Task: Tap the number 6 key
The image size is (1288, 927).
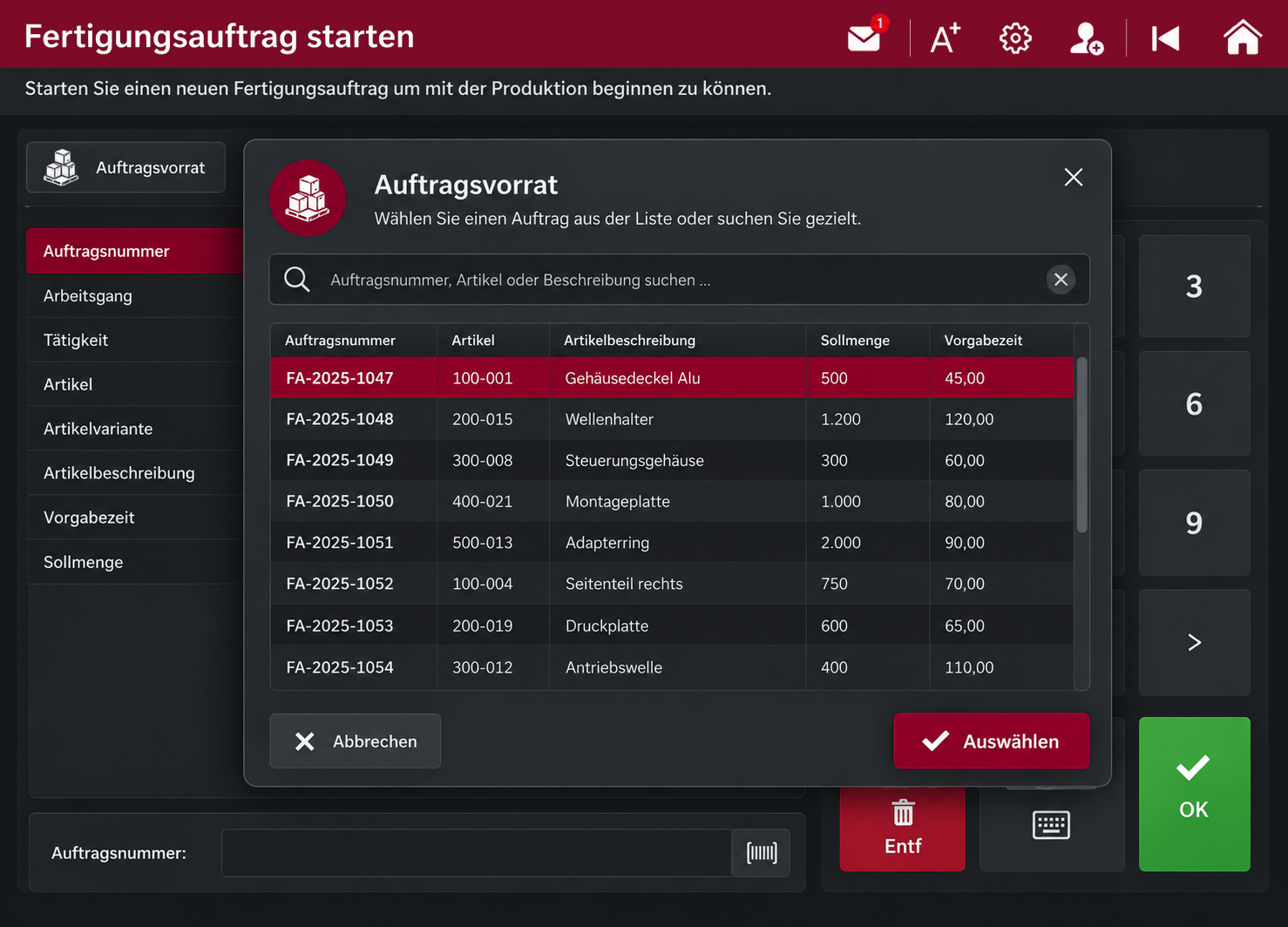Action: coord(1195,403)
